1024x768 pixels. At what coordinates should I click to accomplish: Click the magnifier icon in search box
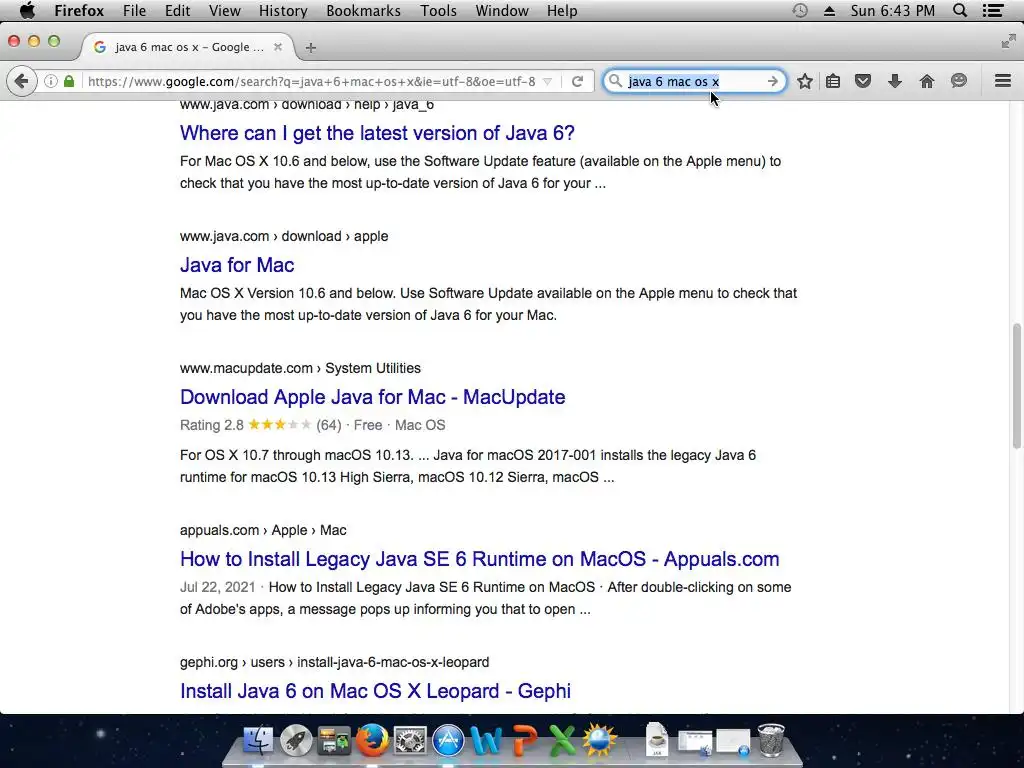click(x=615, y=81)
